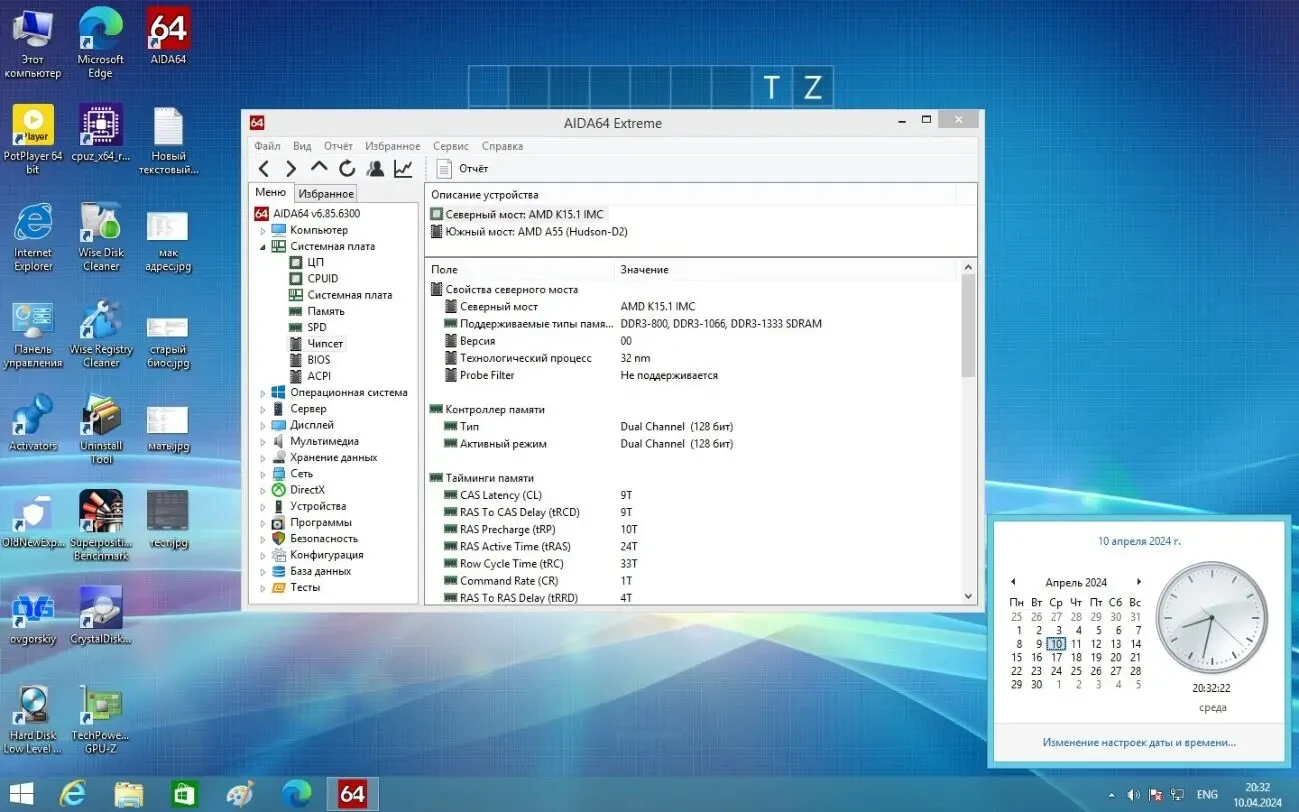
Task: Advance calendar to next month arrow
Action: pos(1138,581)
